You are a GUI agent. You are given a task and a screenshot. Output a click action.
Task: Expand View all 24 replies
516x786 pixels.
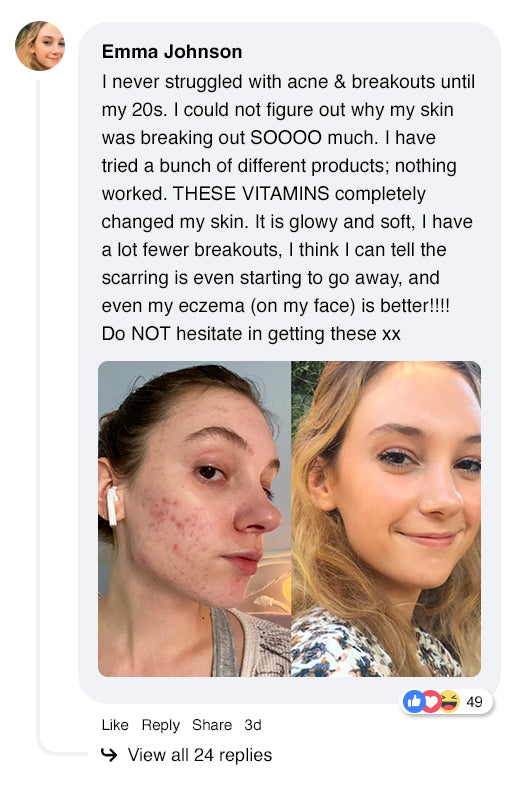200,755
